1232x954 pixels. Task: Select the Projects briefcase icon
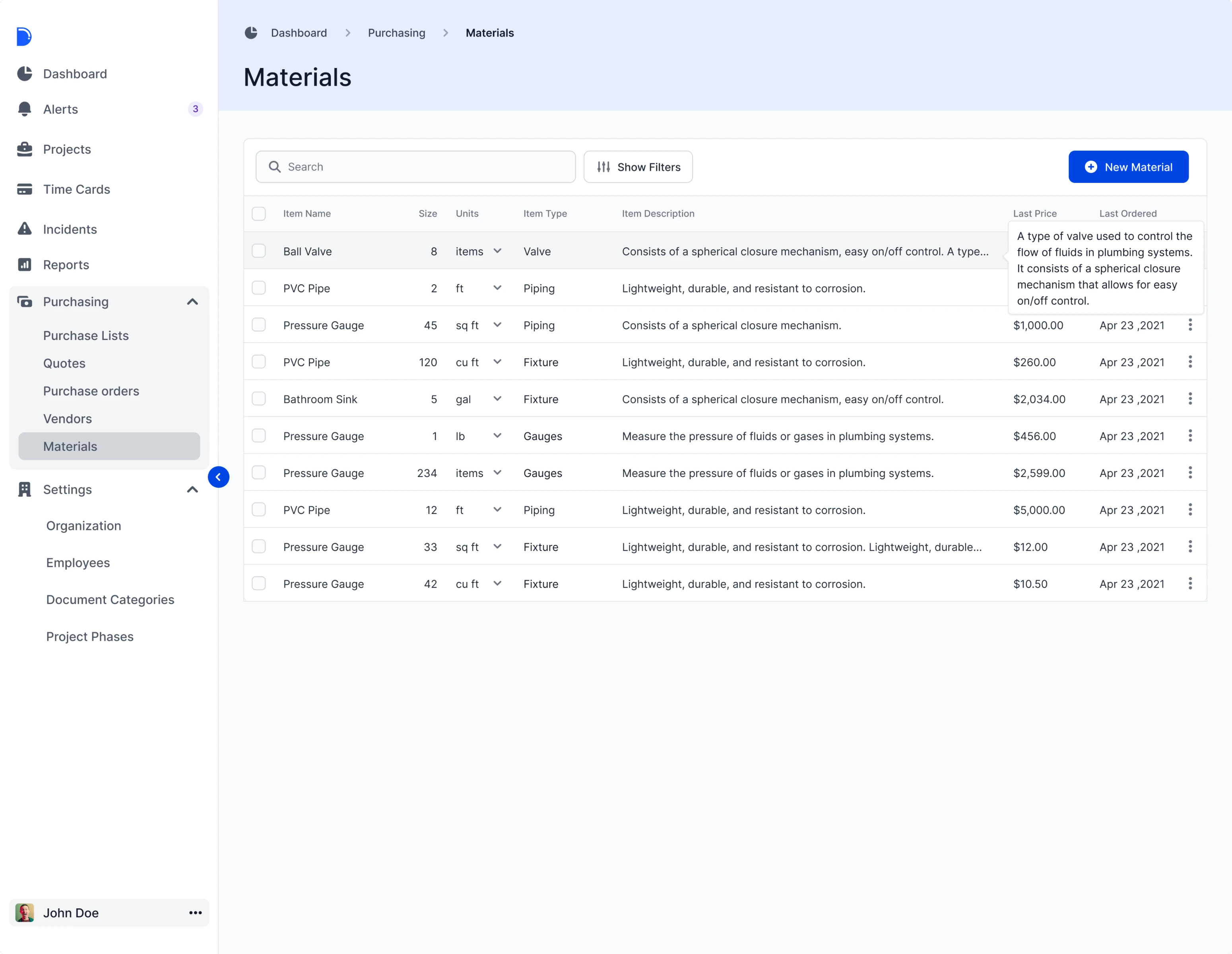click(x=25, y=149)
